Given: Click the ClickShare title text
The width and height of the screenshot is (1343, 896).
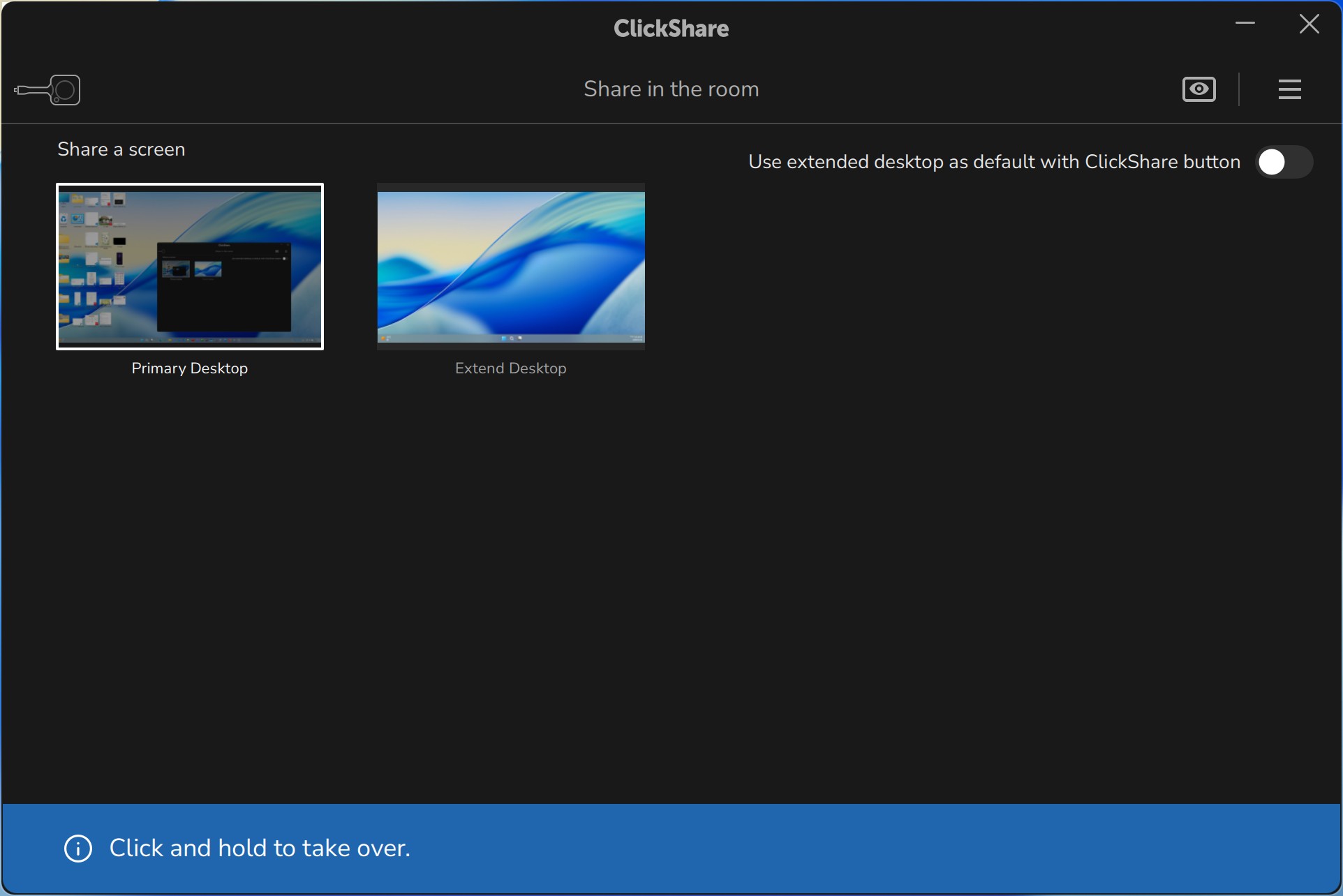Looking at the screenshot, I should click(671, 29).
